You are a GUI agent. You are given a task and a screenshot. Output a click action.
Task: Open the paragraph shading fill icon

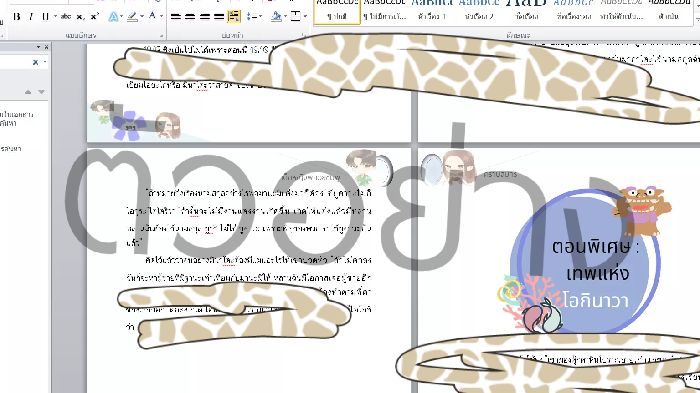[x=276, y=17]
